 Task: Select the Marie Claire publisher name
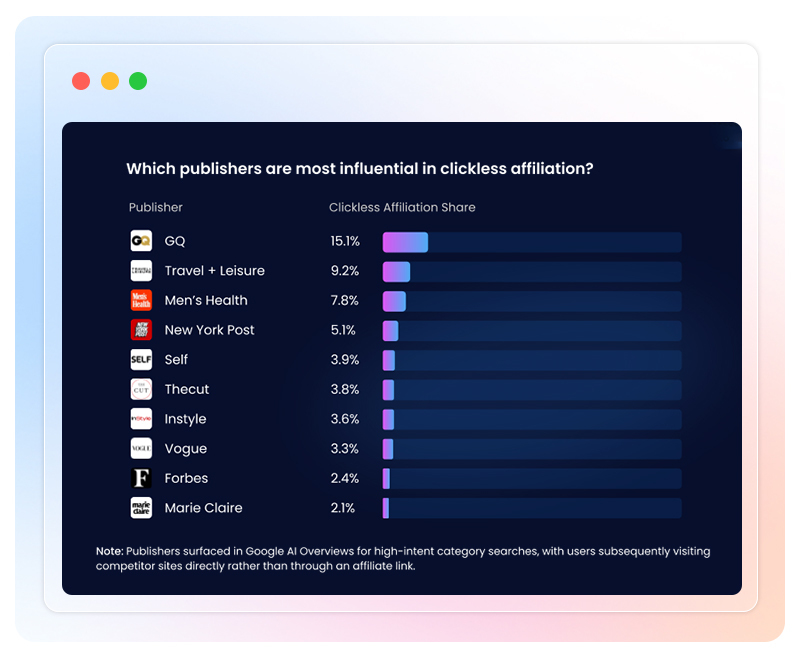point(203,508)
